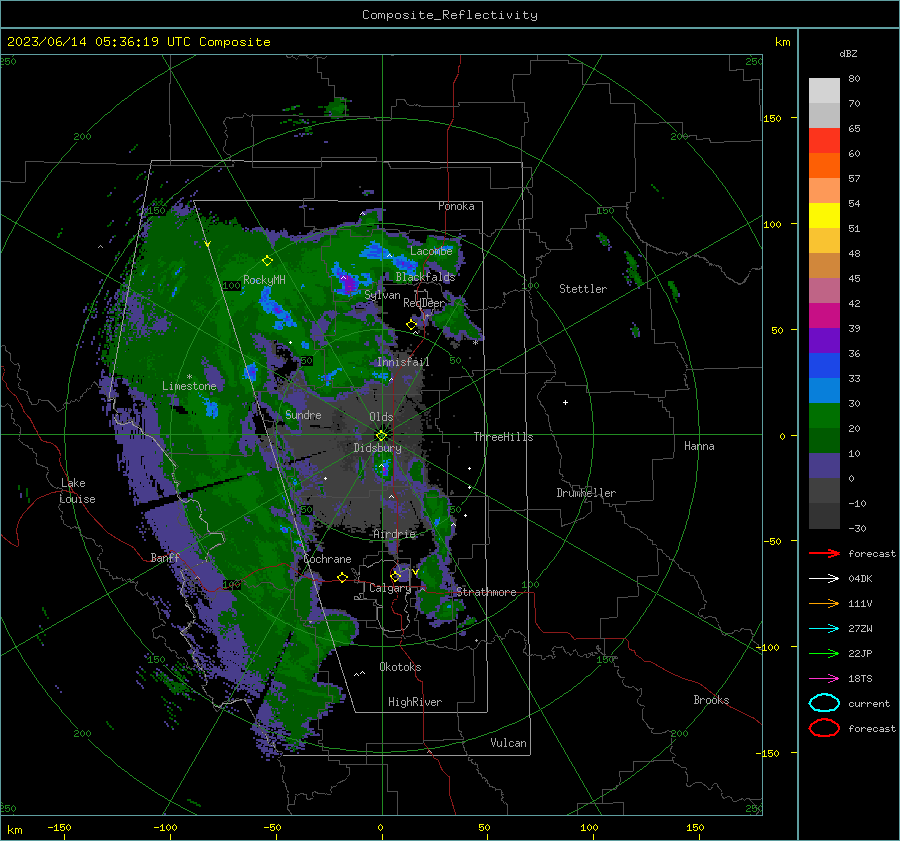Click the yellow diamond marker above Calgary
This screenshot has width=900, height=841.
tap(395, 576)
